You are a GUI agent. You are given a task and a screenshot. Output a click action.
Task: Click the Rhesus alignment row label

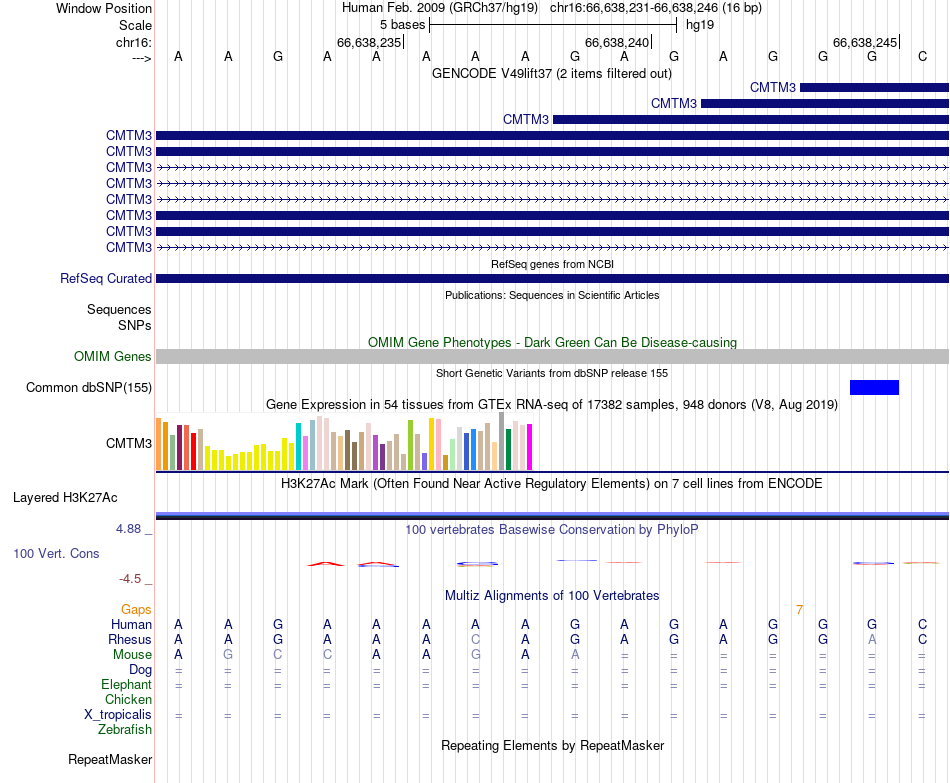coord(130,639)
